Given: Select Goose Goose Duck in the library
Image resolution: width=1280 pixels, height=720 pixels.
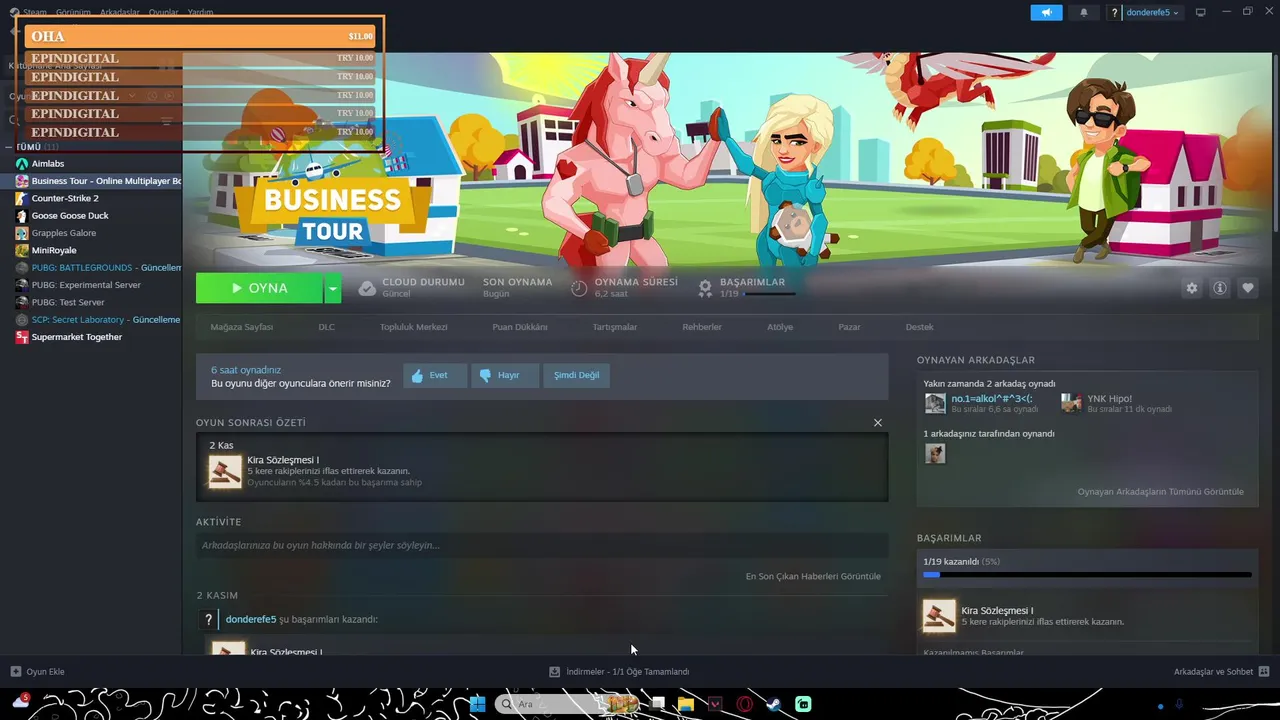Looking at the screenshot, I should [70, 215].
